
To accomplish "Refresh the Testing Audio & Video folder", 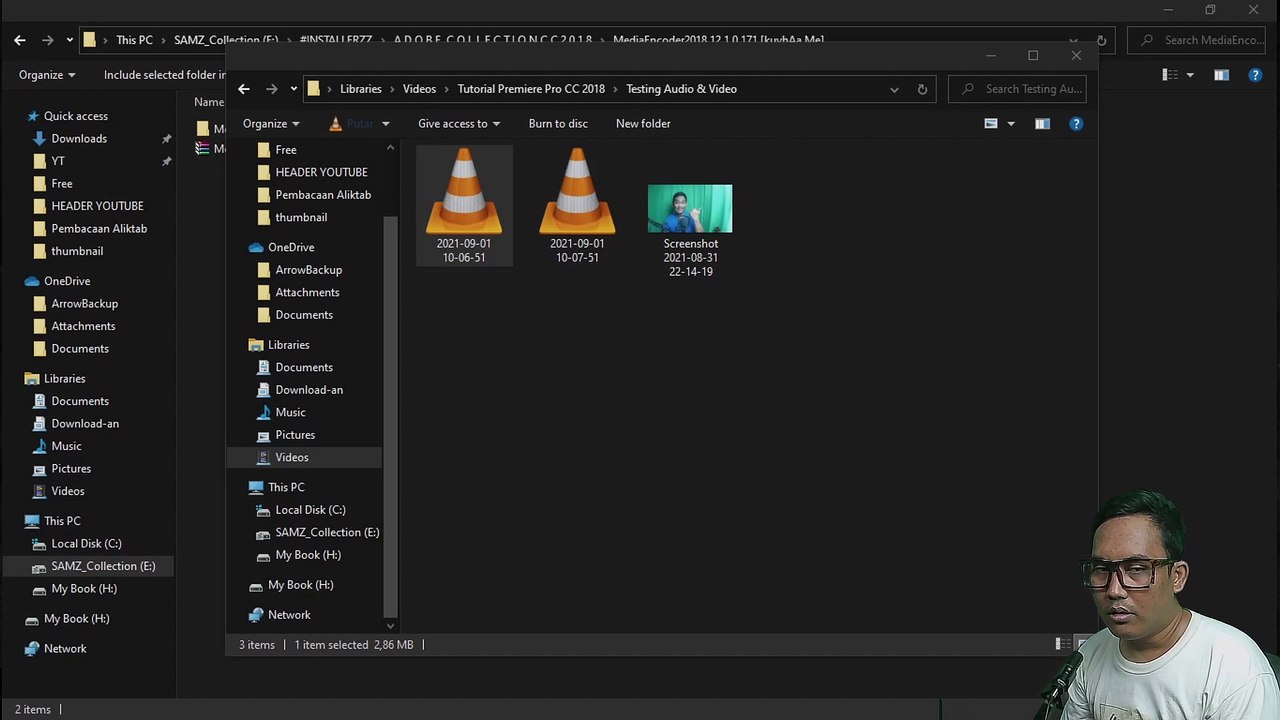I will click(922, 89).
